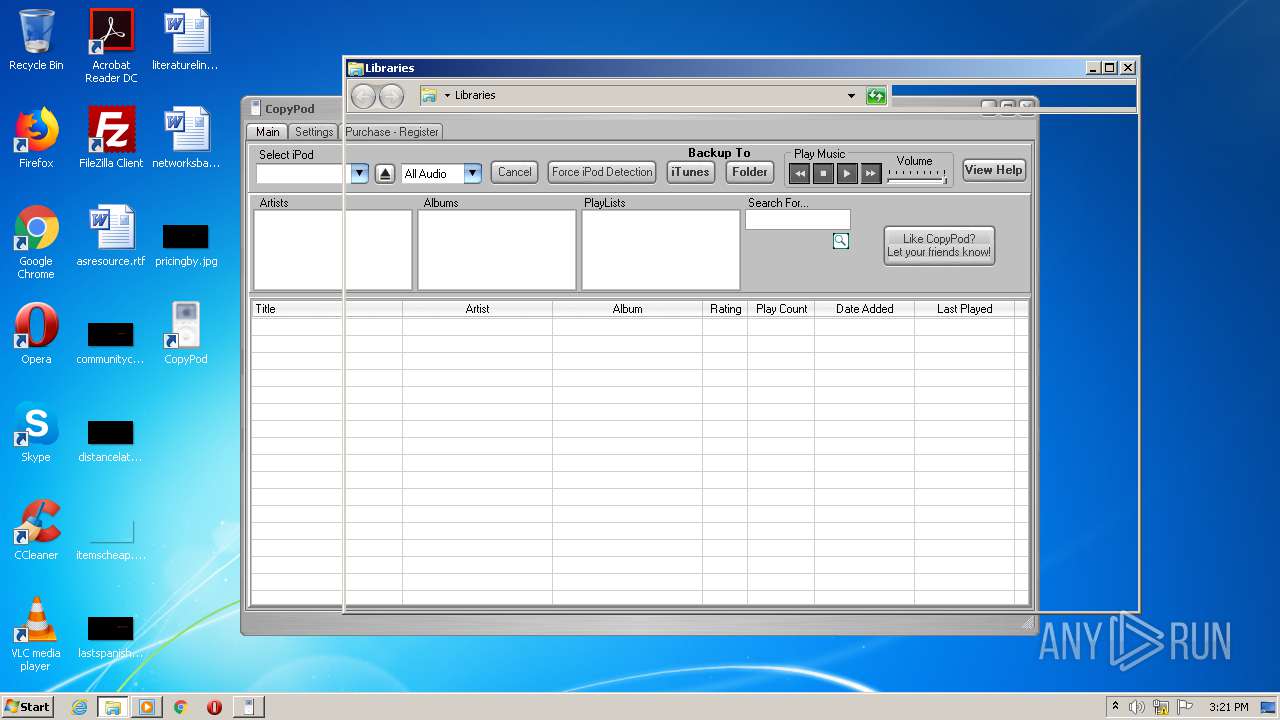Back up to iTunes button
This screenshot has height=720, width=1280.
click(x=690, y=172)
